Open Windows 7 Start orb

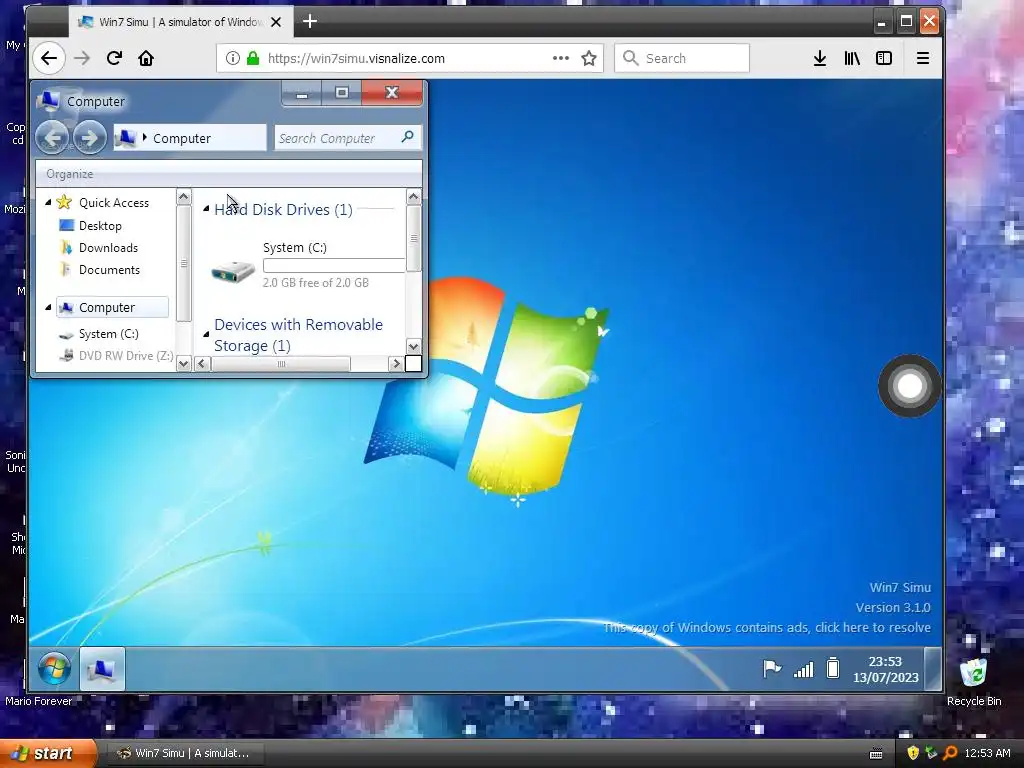point(54,669)
